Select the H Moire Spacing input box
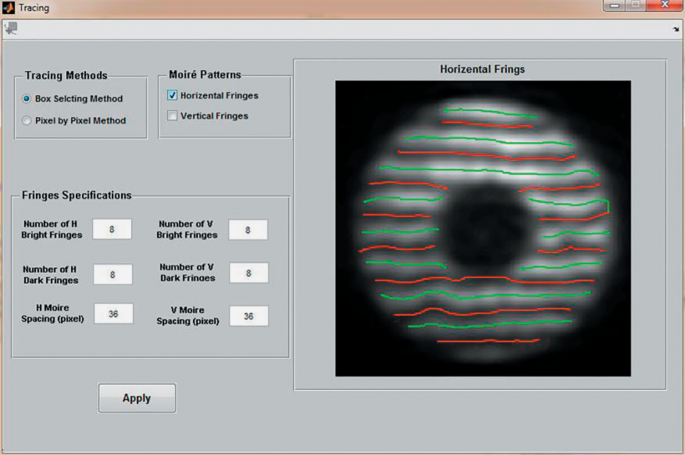Screen dimensions: 685x455 coord(113,314)
